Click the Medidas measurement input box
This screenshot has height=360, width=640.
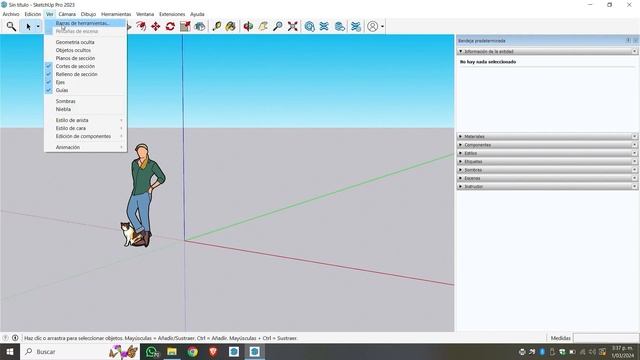click(x=605, y=338)
